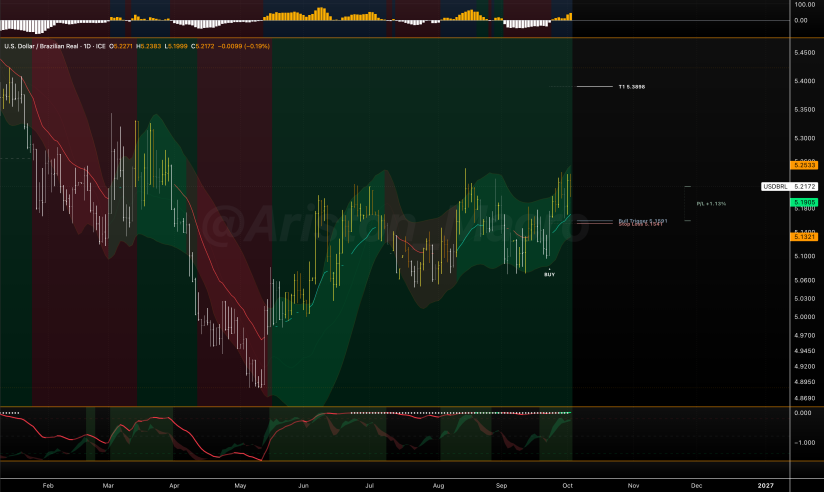Click the 5.3000 price axis tick
The width and height of the screenshot is (824, 492).
click(805, 139)
